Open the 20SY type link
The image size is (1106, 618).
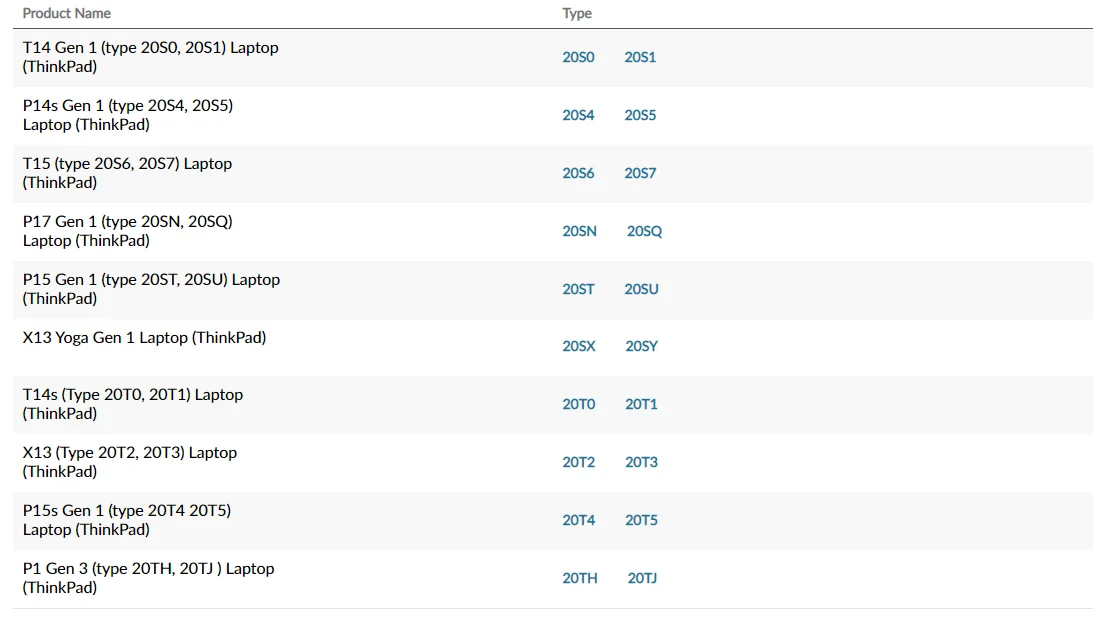click(x=641, y=346)
